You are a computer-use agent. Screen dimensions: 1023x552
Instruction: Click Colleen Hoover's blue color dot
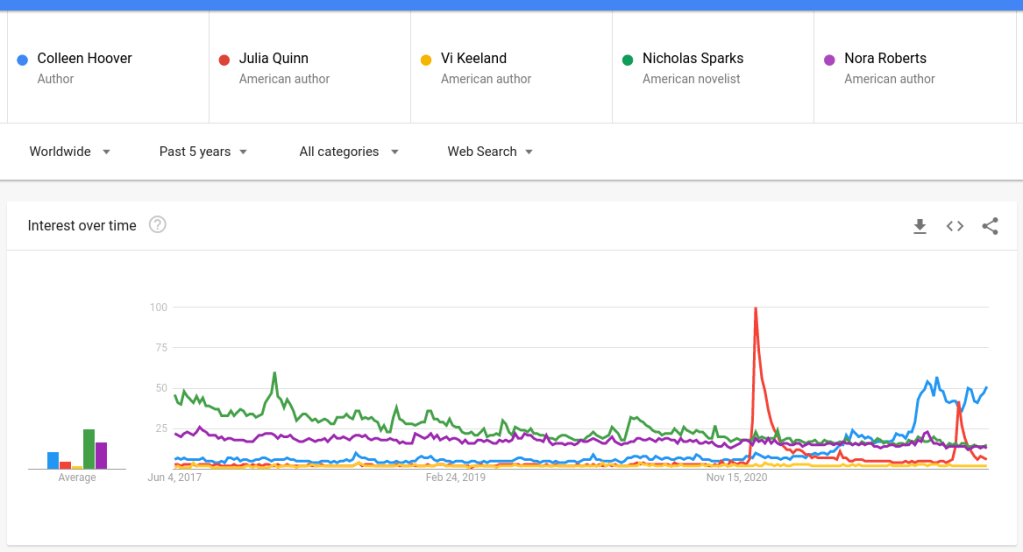click(x=22, y=60)
